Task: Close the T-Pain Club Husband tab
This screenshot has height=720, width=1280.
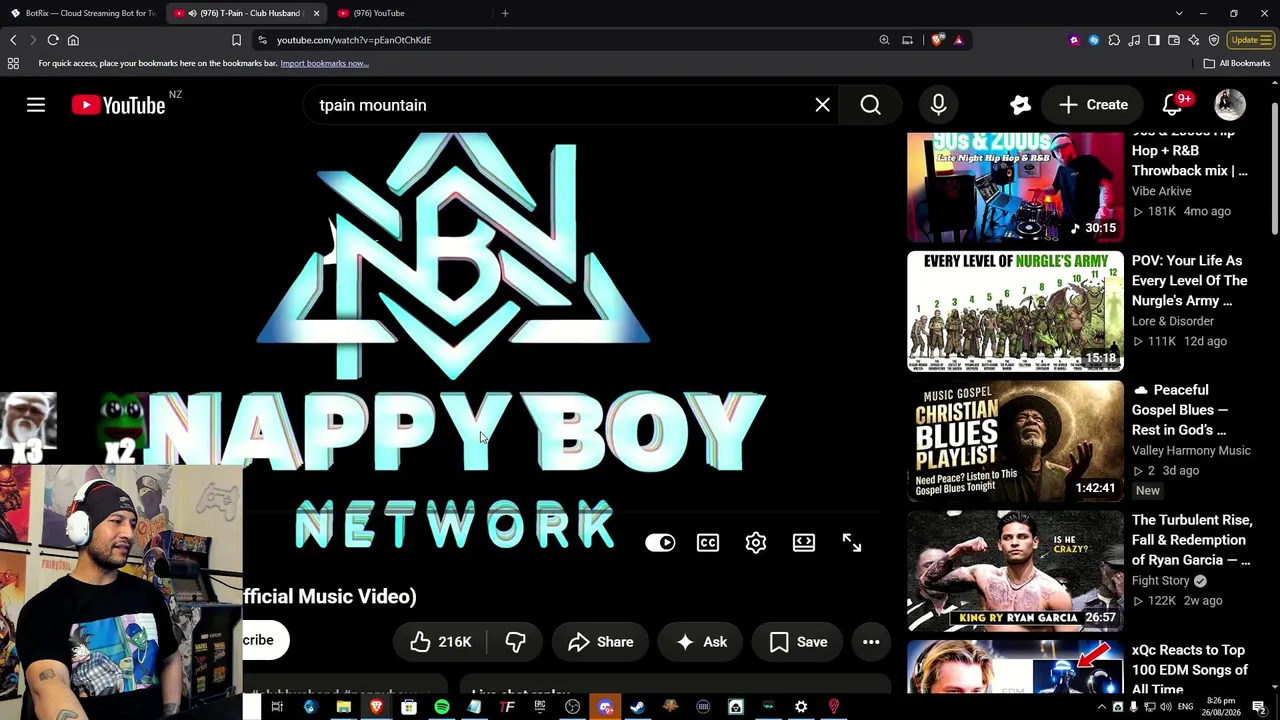Action: pos(316,13)
